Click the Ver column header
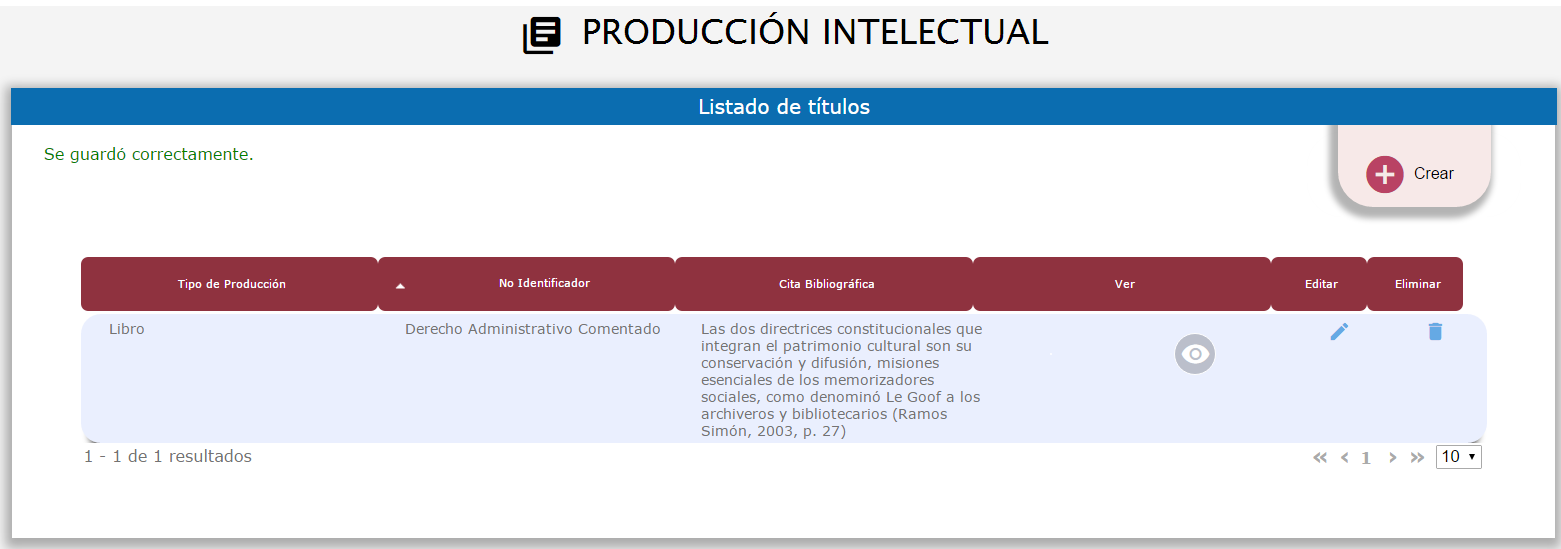 pos(1124,284)
